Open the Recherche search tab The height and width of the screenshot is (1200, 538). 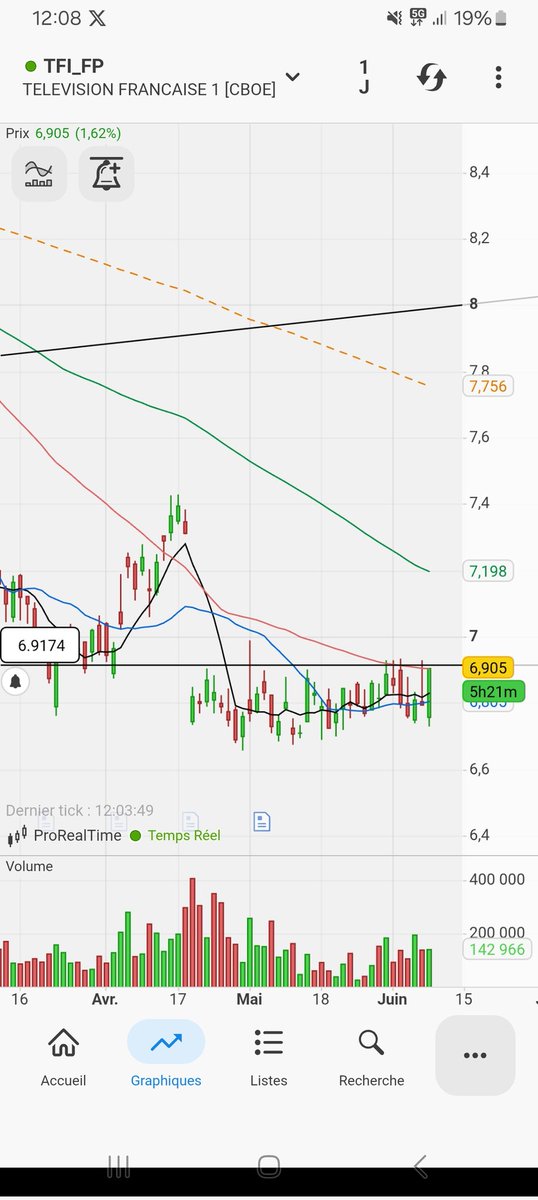[x=371, y=1058]
